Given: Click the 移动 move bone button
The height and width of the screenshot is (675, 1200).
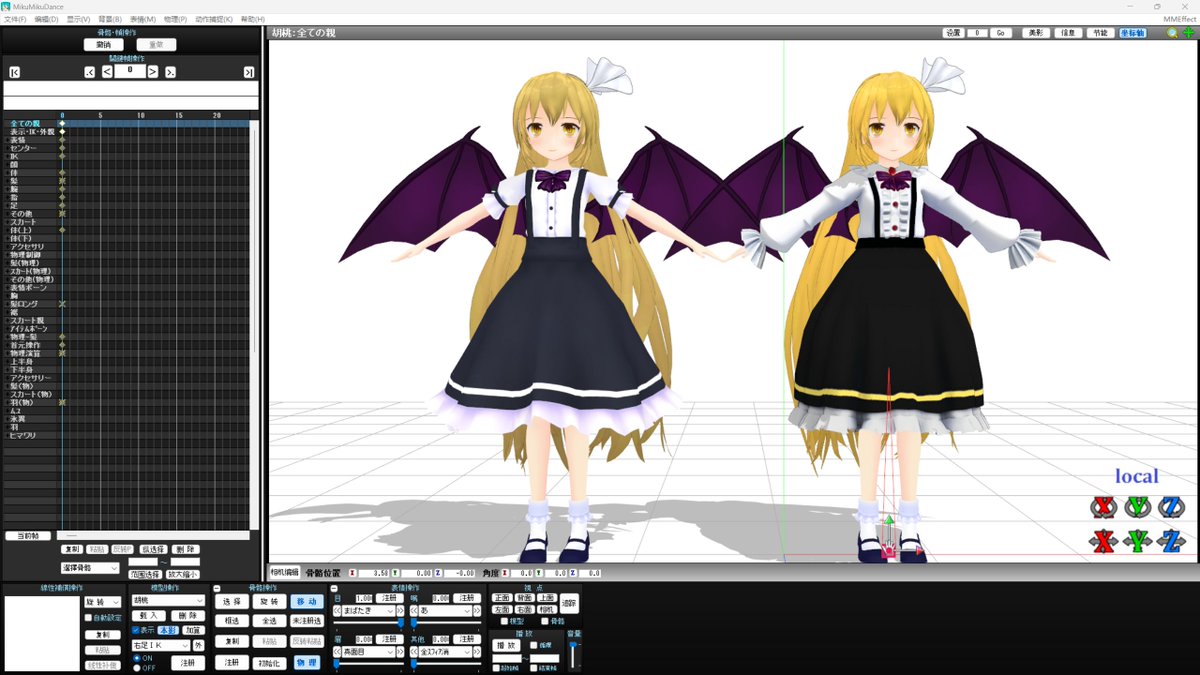Looking at the screenshot, I should pyautogui.click(x=307, y=602).
